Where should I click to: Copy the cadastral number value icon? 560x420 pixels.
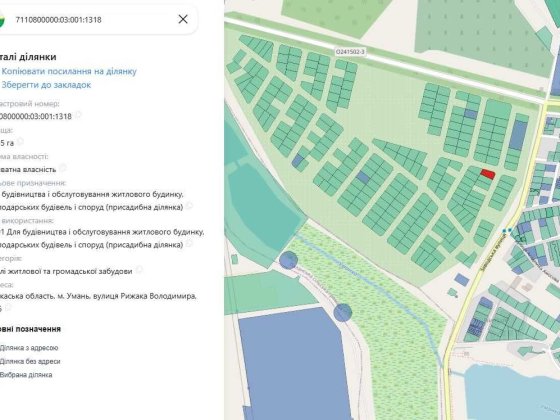click(78, 115)
